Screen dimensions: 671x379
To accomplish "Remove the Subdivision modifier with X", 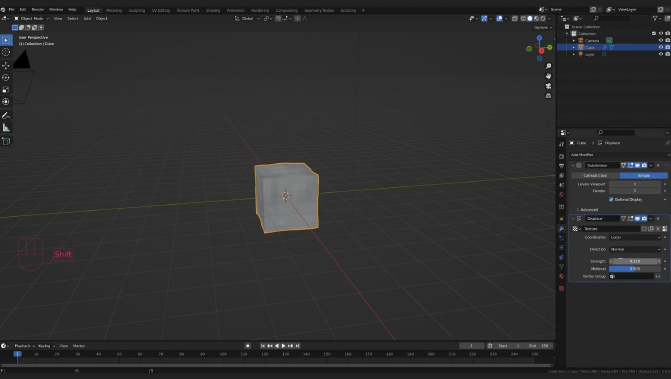I will point(658,166).
